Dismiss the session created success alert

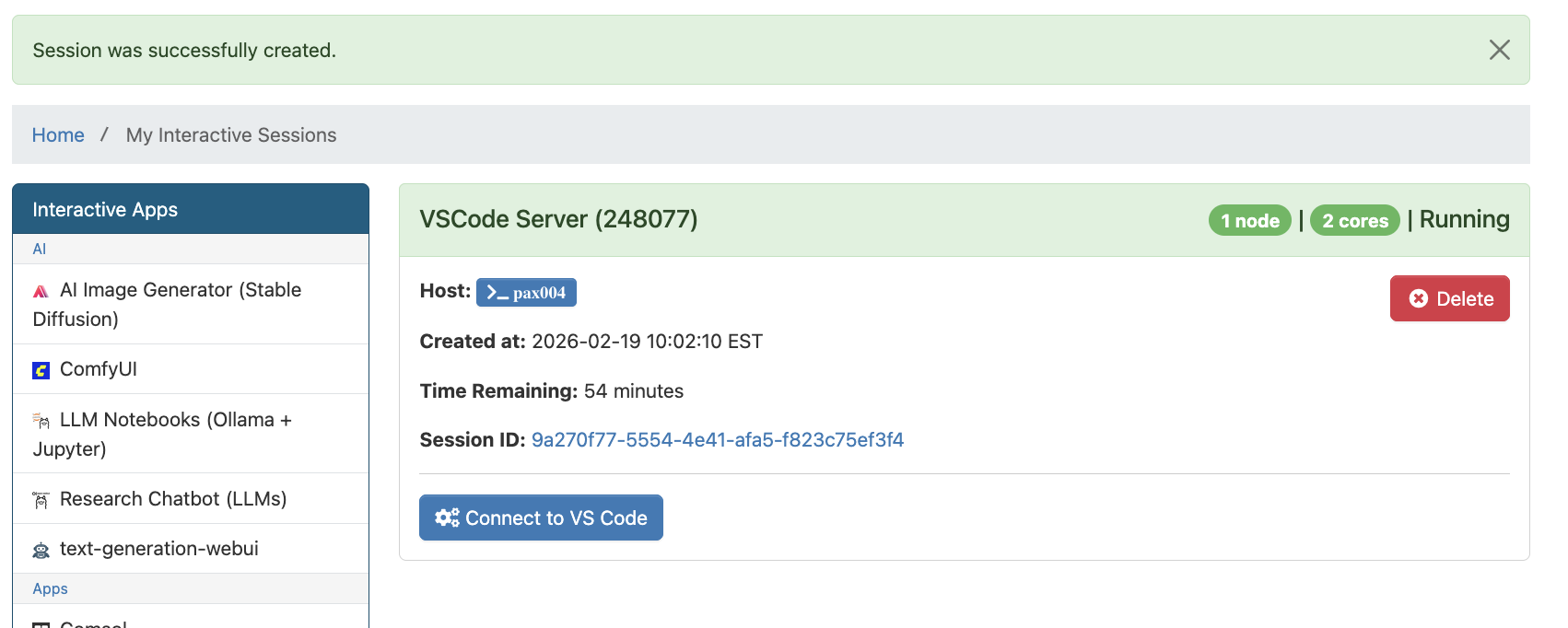(x=1499, y=50)
